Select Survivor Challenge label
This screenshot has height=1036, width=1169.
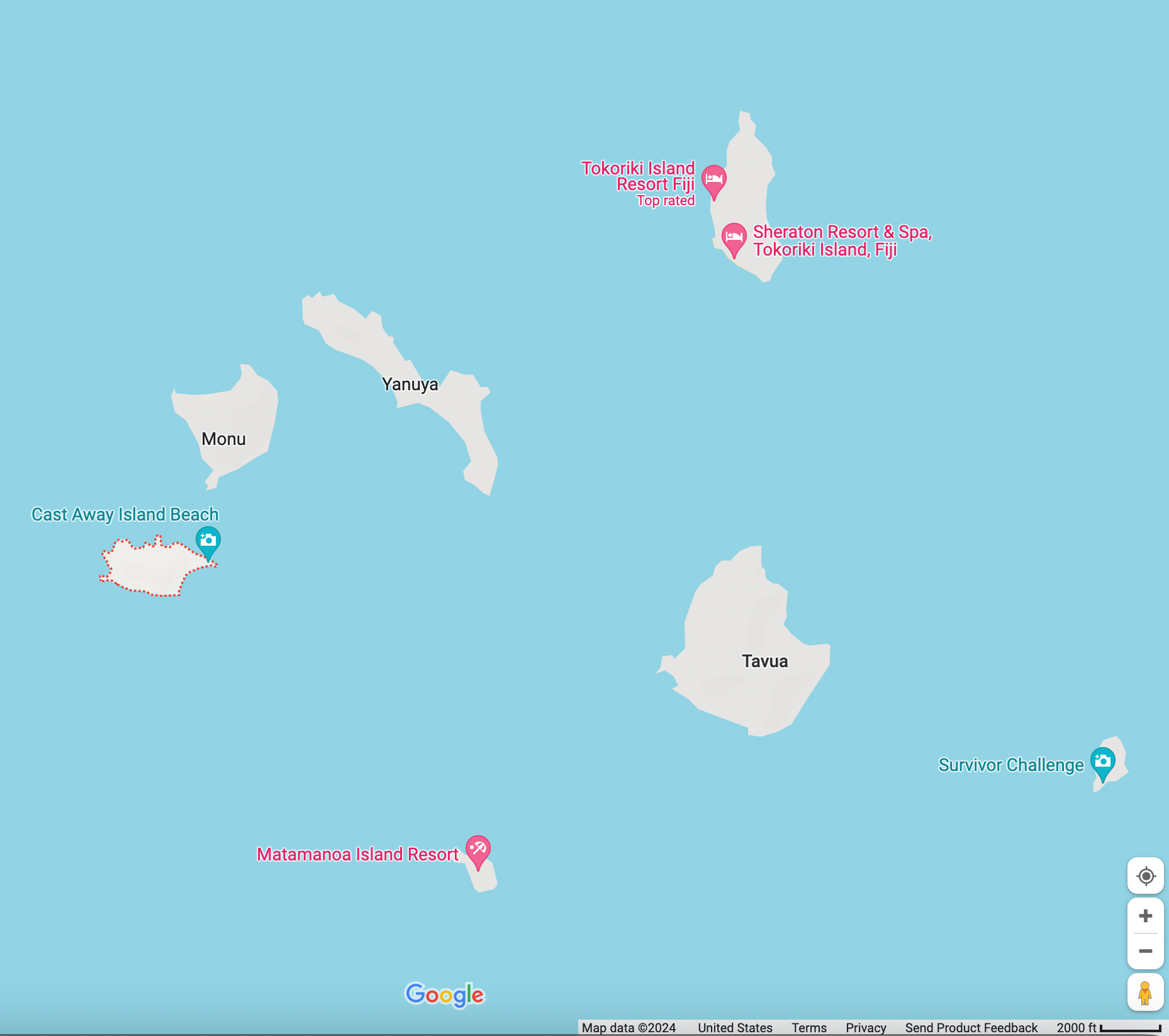click(x=1011, y=765)
